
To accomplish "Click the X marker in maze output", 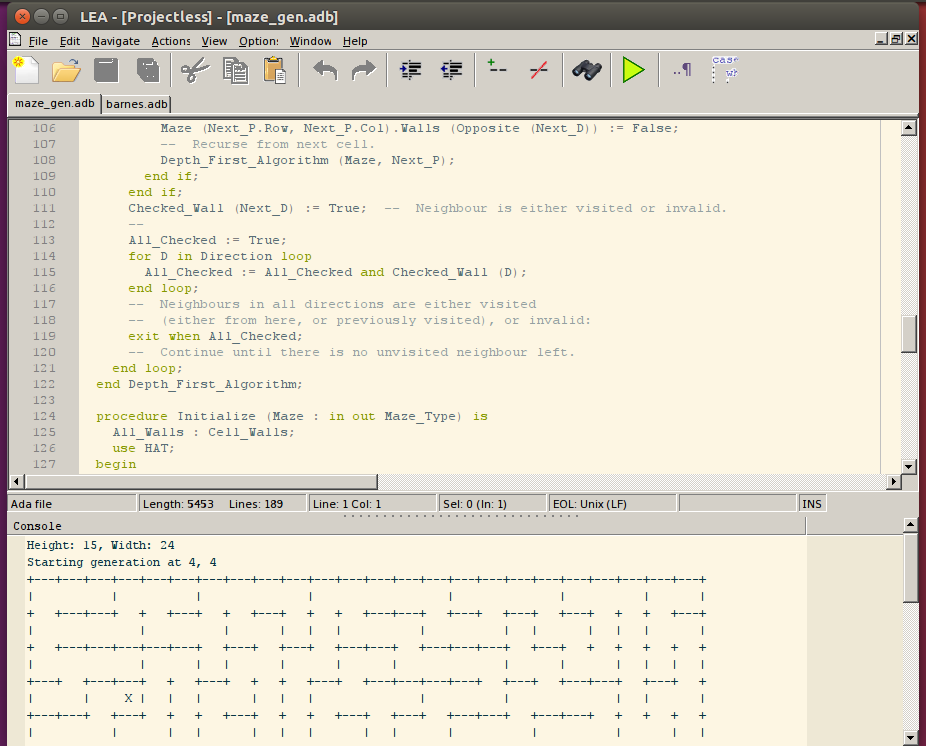I will click(128, 698).
